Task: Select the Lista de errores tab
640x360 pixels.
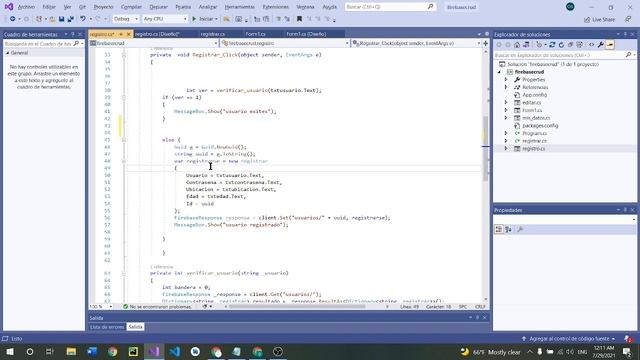Action: point(107,327)
